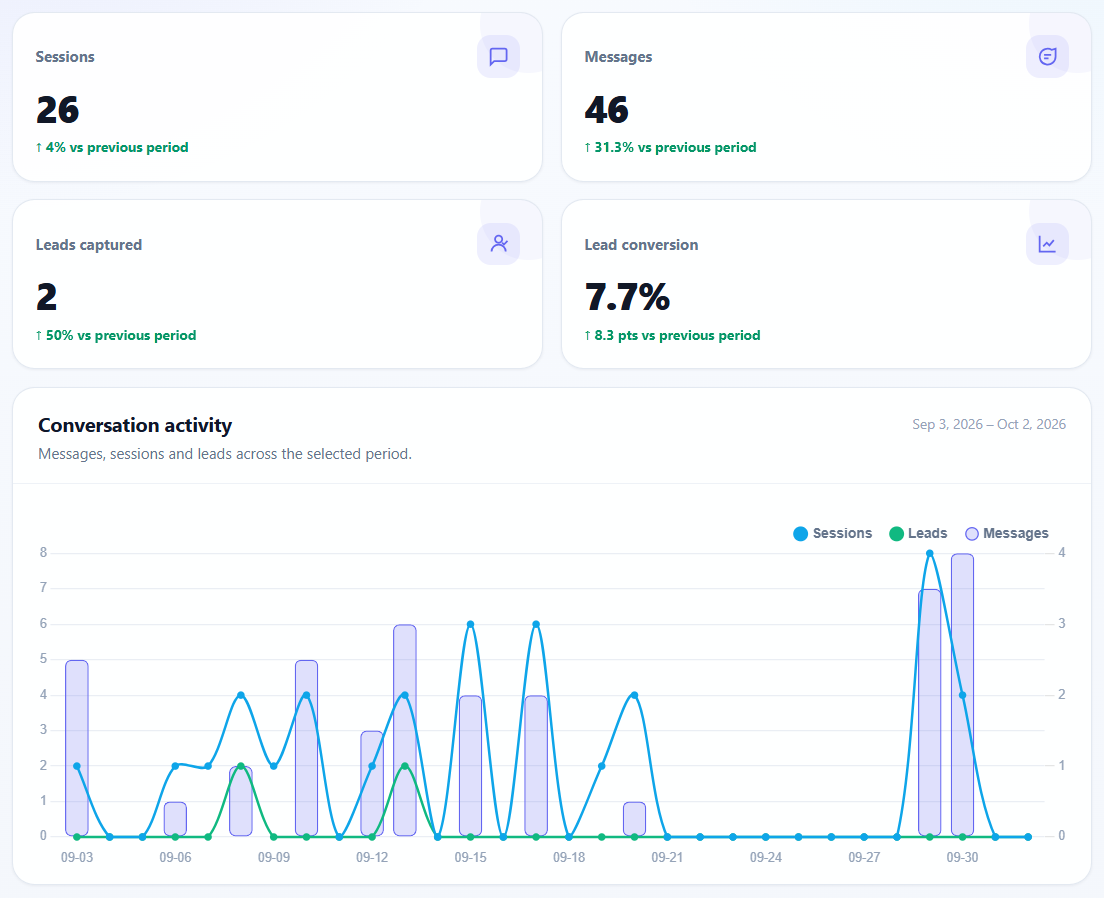Click the 09-13 leads peak green point
Screen dimensions: 1104x898
coord(405,766)
